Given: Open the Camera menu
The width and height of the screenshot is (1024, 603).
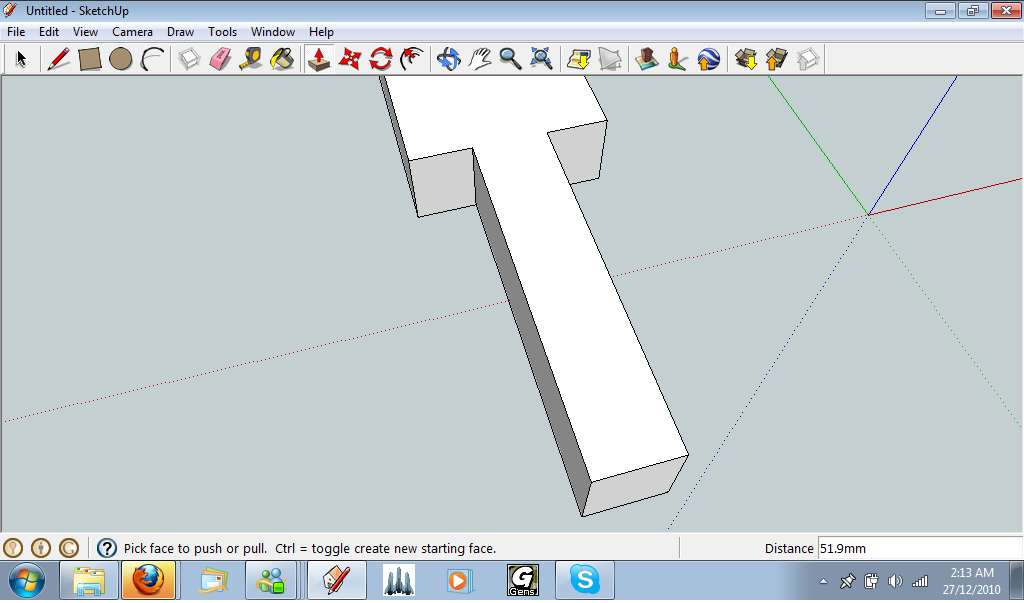Looking at the screenshot, I should pyautogui.click(x=132, y=31).
